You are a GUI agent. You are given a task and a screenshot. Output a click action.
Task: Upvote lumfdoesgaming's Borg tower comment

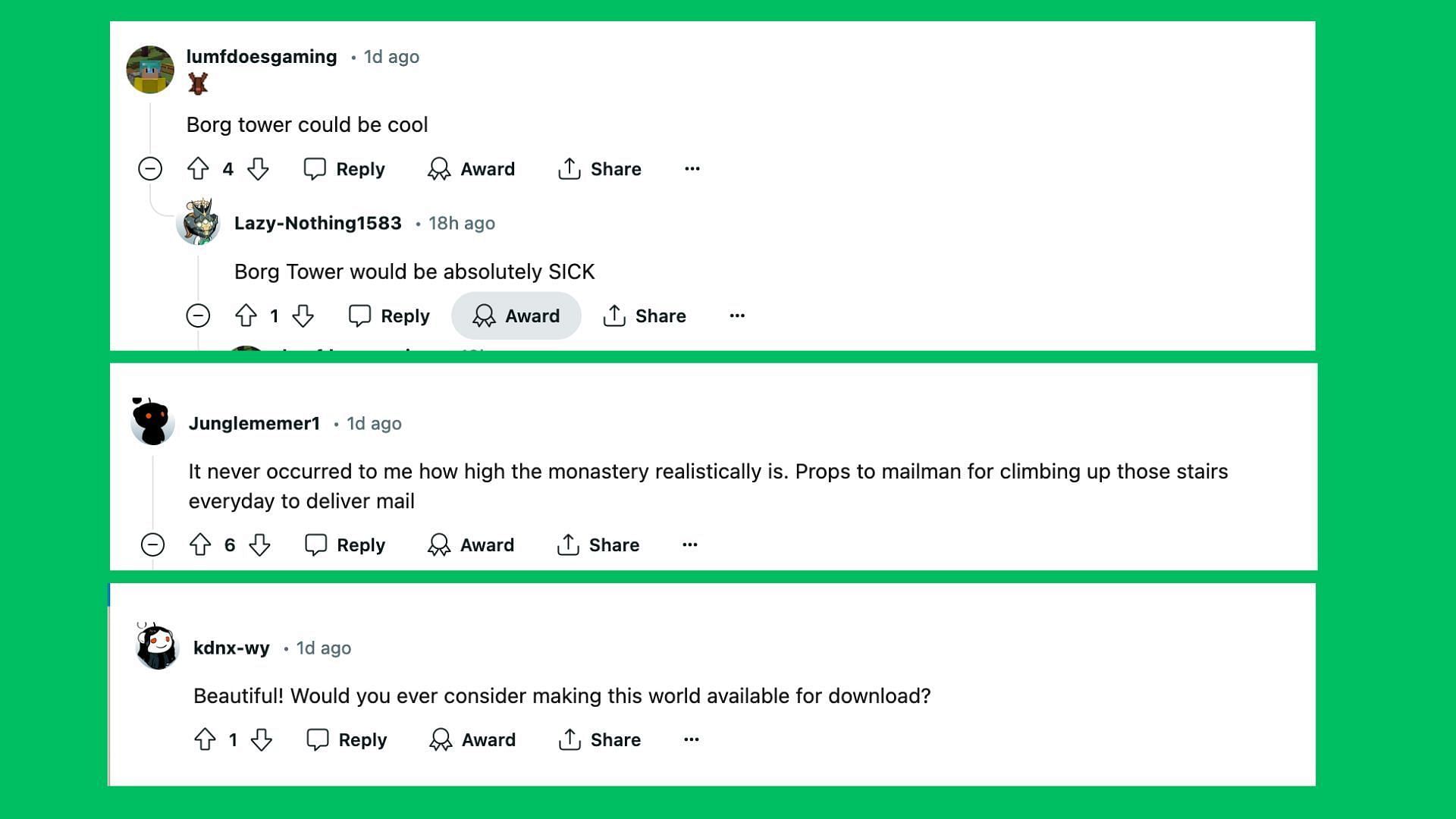(x=198, y=168)
